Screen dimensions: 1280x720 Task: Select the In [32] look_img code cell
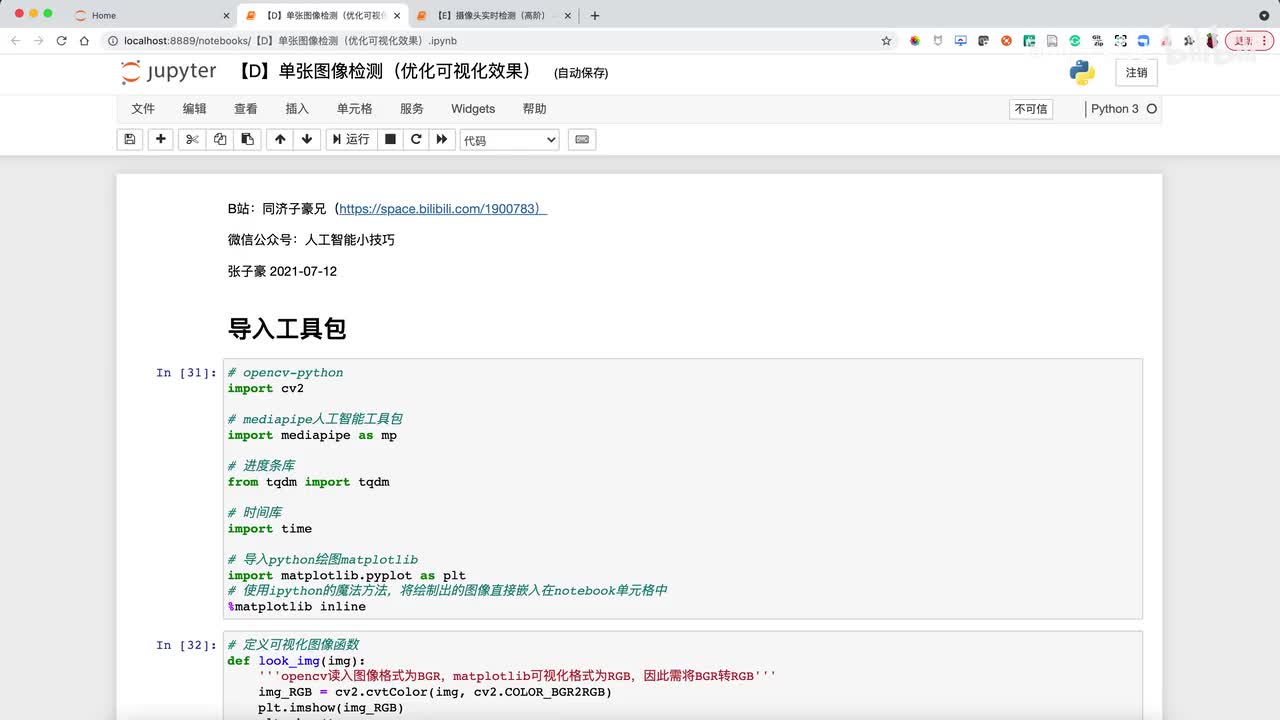[x=683, y=675]
